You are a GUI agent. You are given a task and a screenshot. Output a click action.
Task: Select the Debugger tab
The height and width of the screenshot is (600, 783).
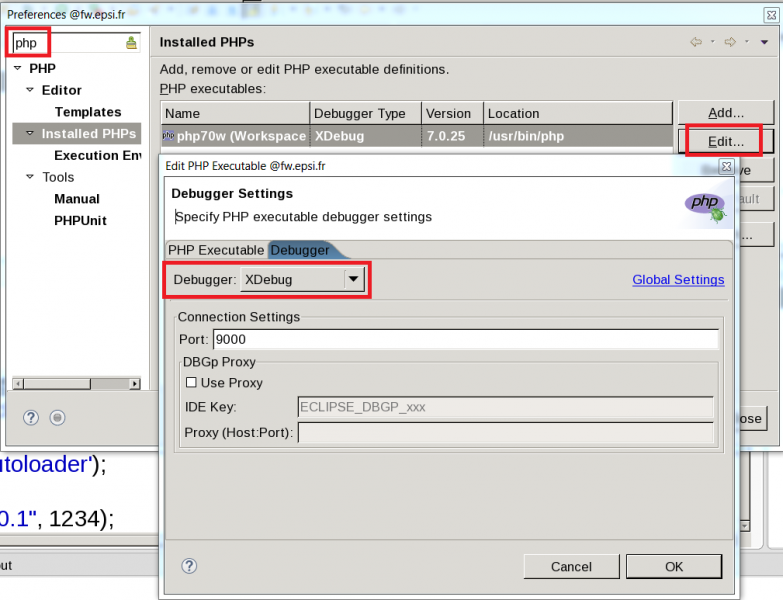[x=300, y=250]
